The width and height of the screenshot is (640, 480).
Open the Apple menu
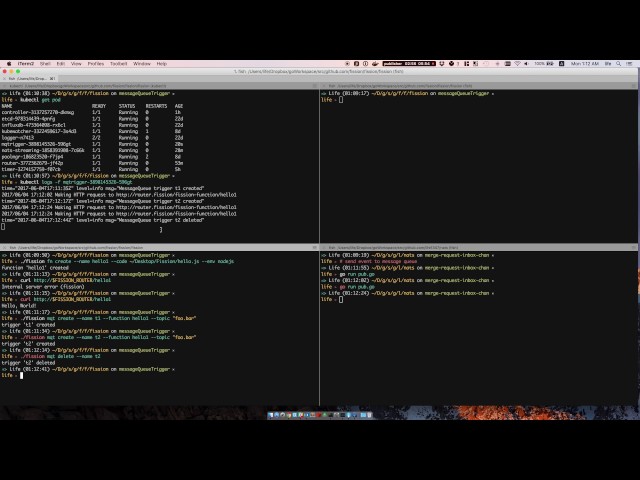pyautogui.click(x=9, y=64)
